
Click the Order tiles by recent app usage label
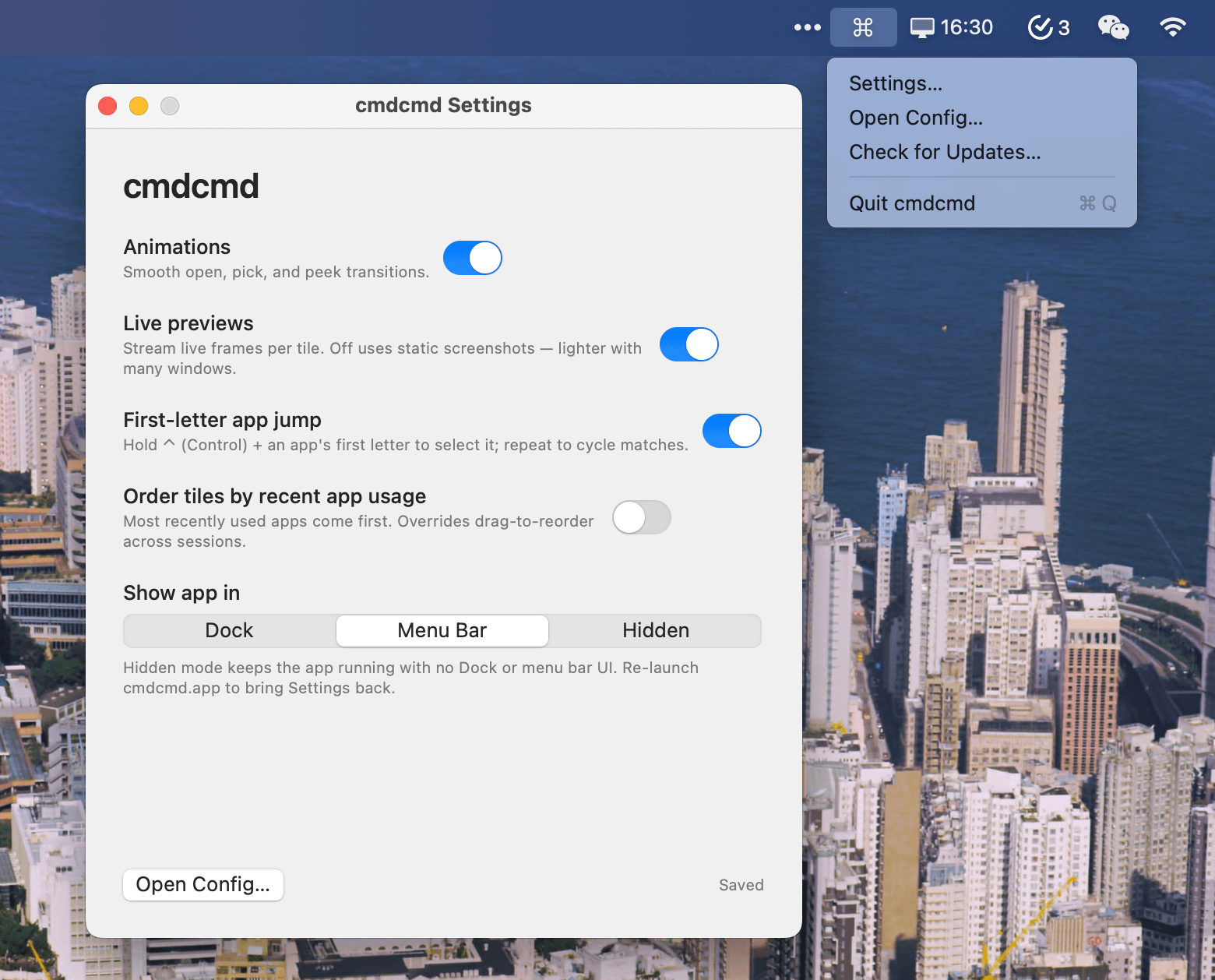click(x=275, y=496)
